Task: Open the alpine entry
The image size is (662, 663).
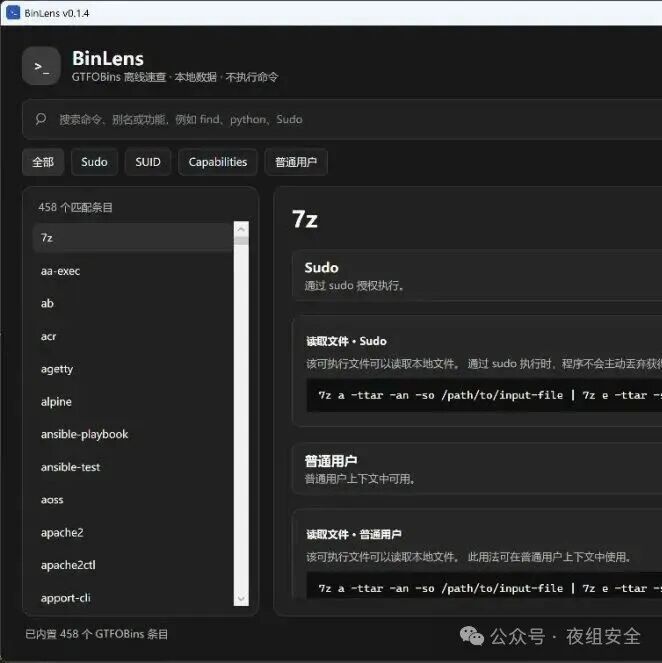Action: click(x=133, y=402)
